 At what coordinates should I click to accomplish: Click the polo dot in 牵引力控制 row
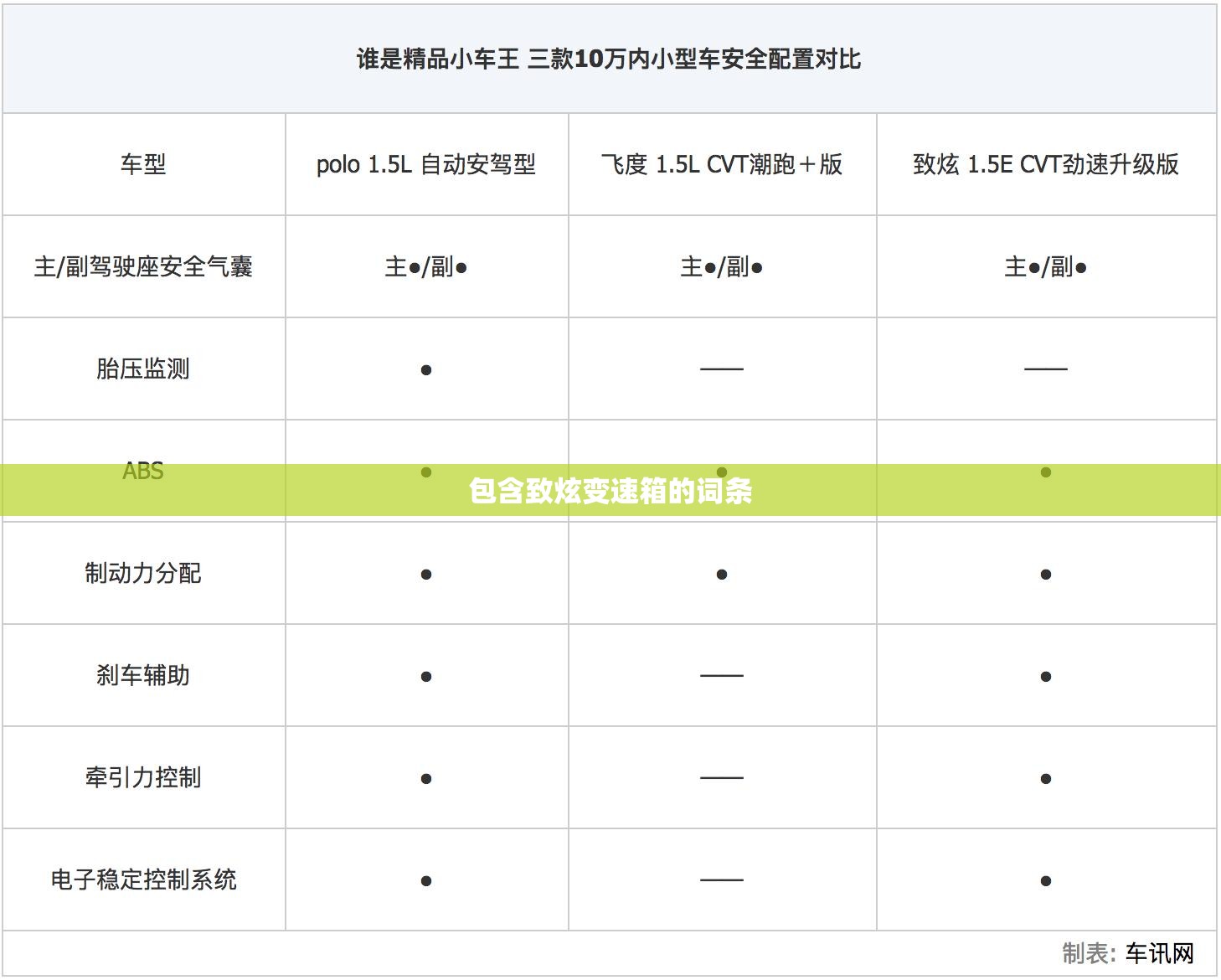(x=426, y=778)
